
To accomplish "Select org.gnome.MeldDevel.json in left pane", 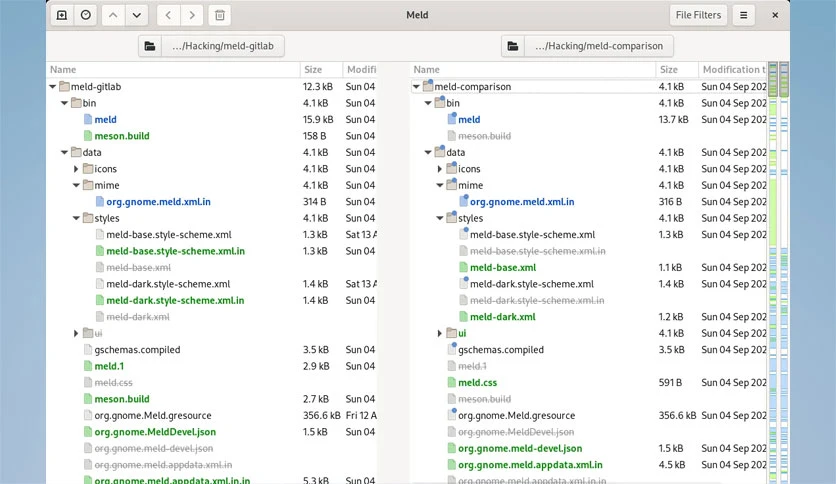I will [155, 432].
